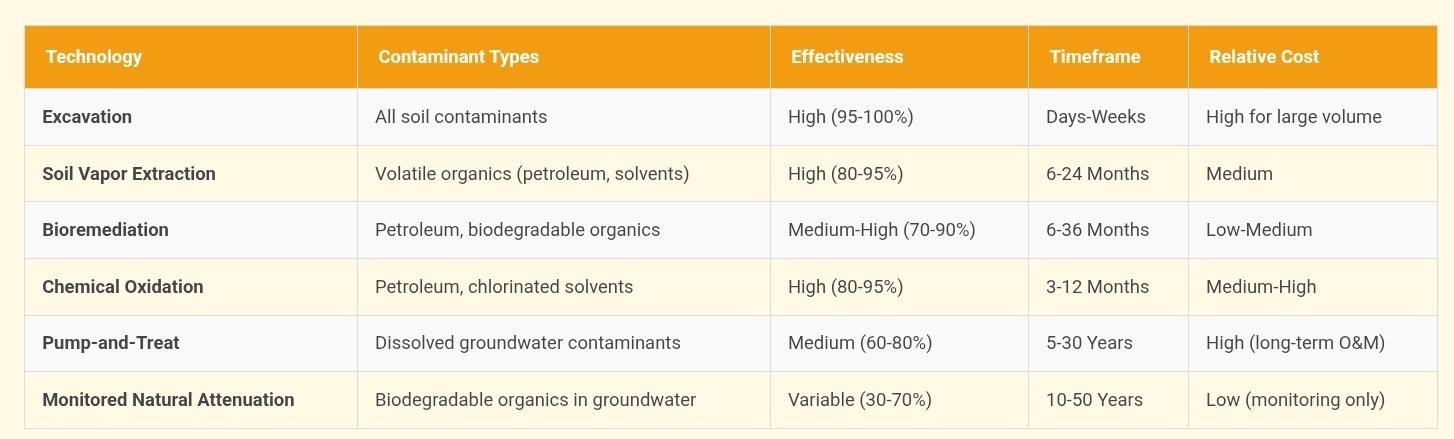Select the 'Medium-High (70-90%)' effectiveness cell
Screen dimensions: 1454x439
[x=881, y=230]
